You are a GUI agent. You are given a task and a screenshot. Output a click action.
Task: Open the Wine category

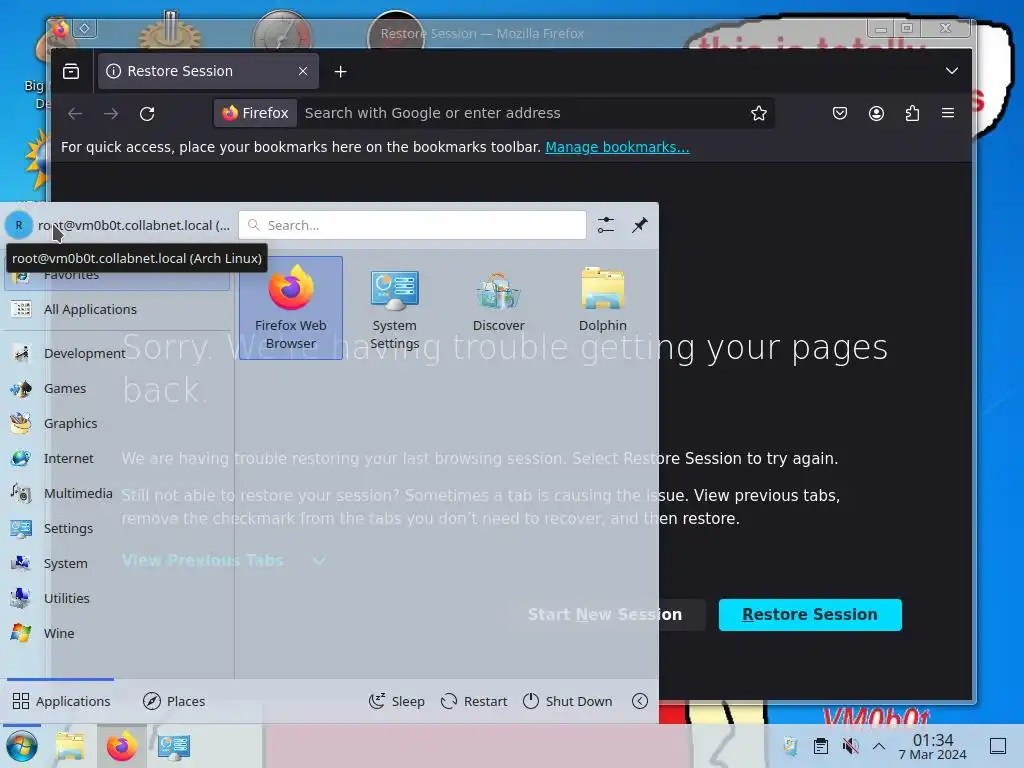click(118, 633)
